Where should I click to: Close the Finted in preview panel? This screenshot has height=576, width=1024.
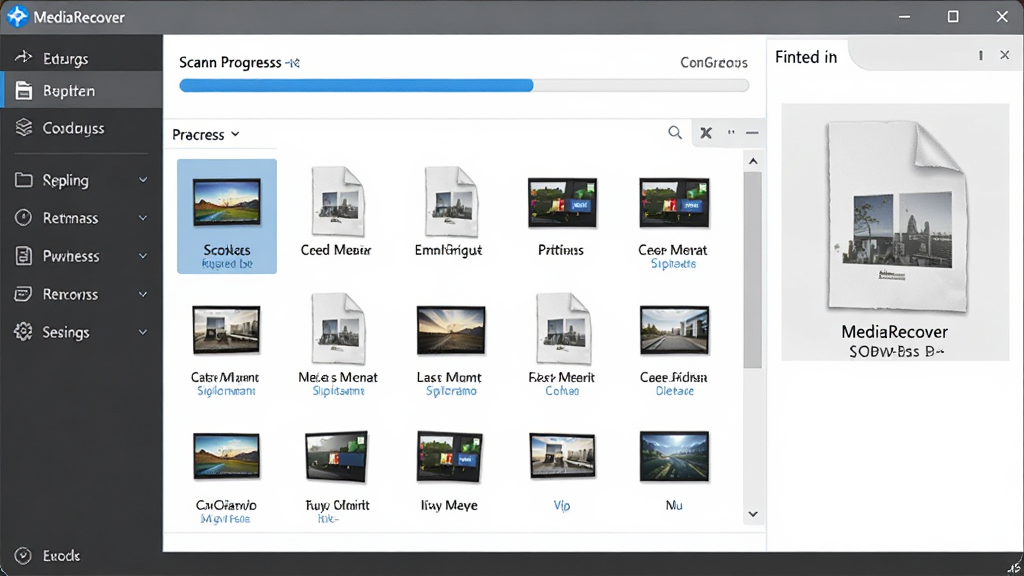[x=1004, y=56]
